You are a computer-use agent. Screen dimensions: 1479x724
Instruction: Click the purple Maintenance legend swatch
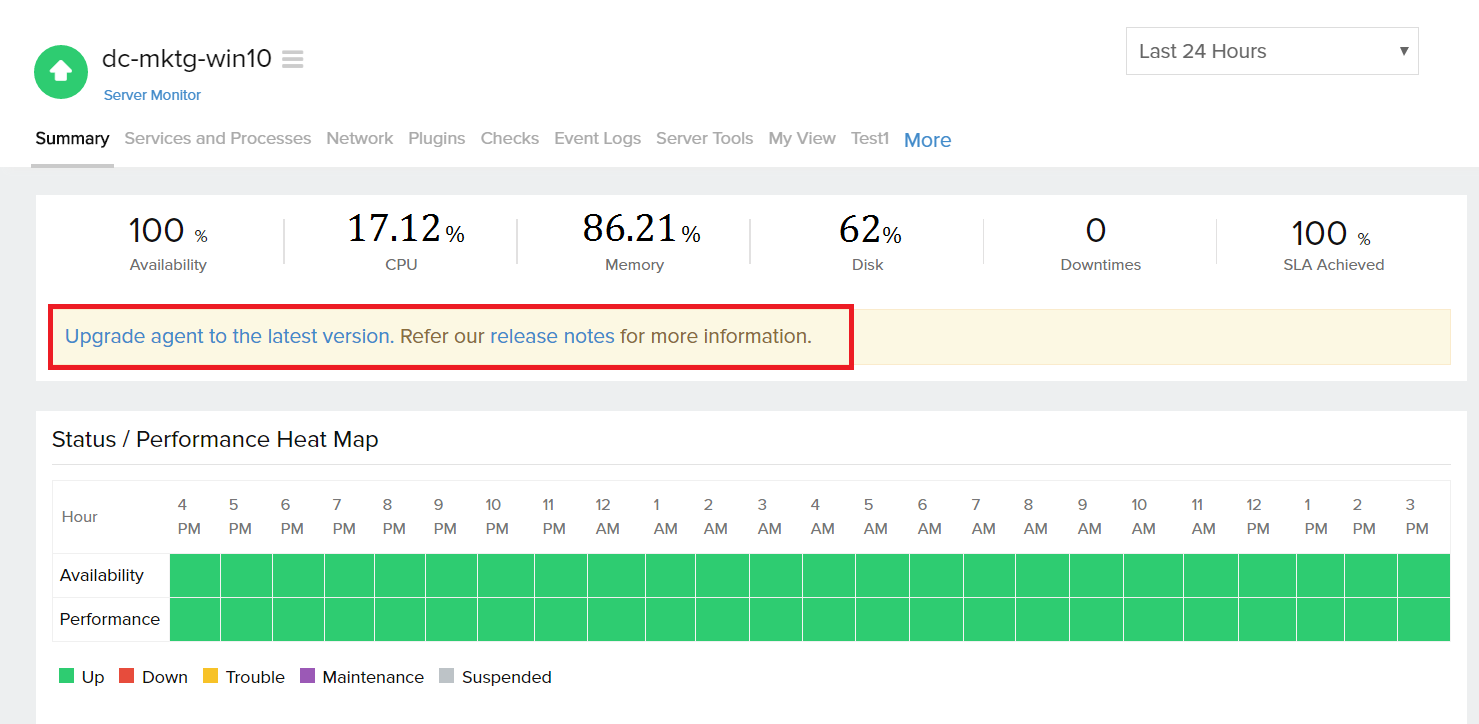tap(307, 676)
